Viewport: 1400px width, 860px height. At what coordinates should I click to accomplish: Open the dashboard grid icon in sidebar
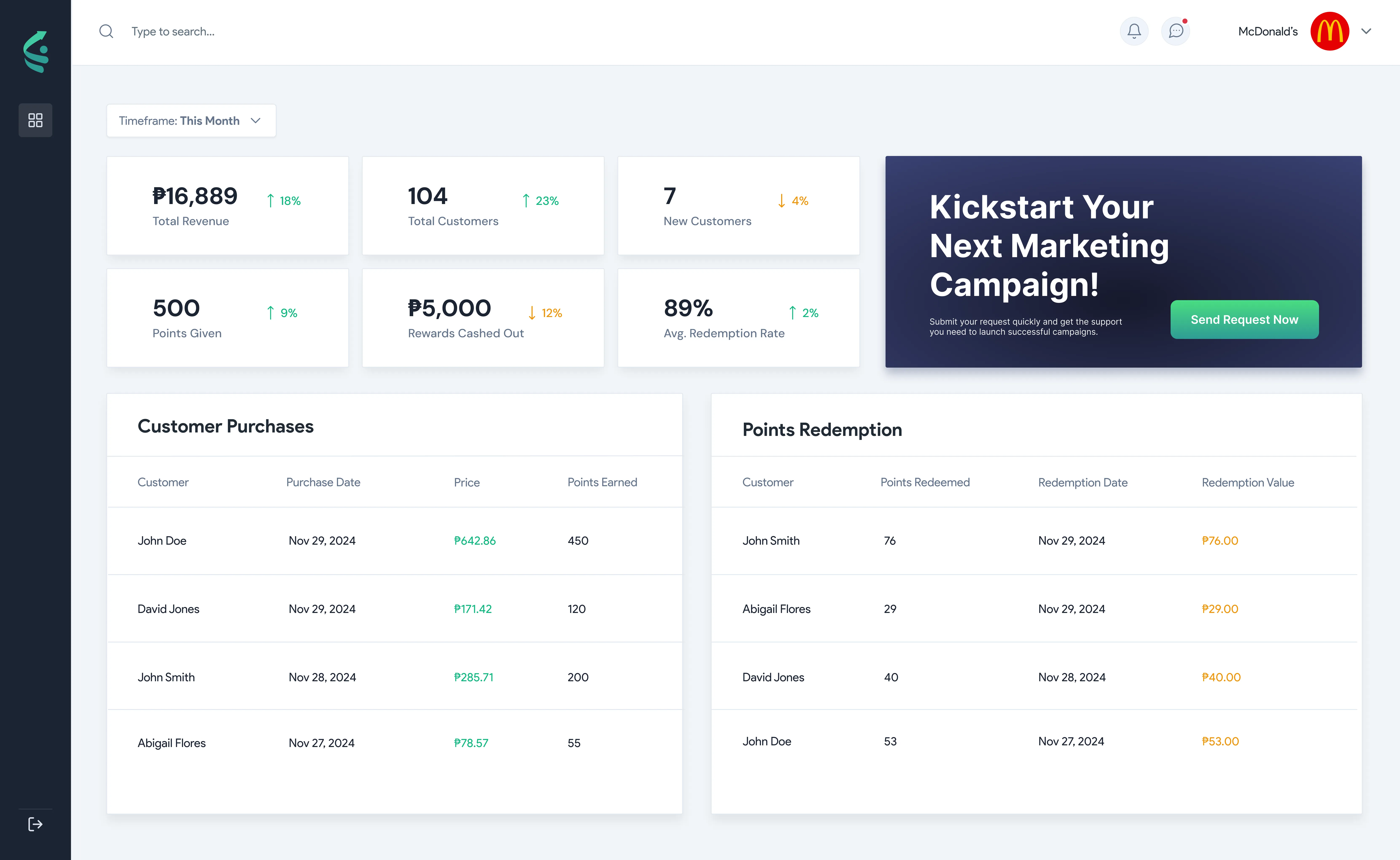point(35,120)
